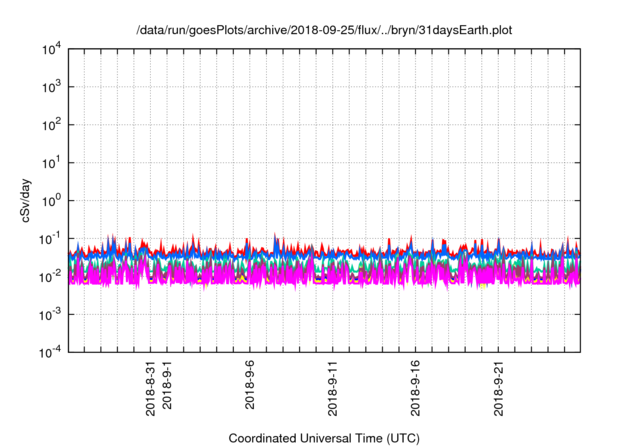This screenshot has height=448, width=640.
Task: Click the 10^4 y-axis tick label
Action: (52, 49)
